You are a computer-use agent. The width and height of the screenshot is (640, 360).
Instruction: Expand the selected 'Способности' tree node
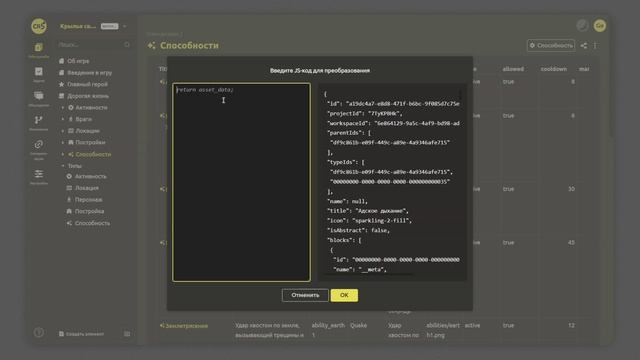63,154
